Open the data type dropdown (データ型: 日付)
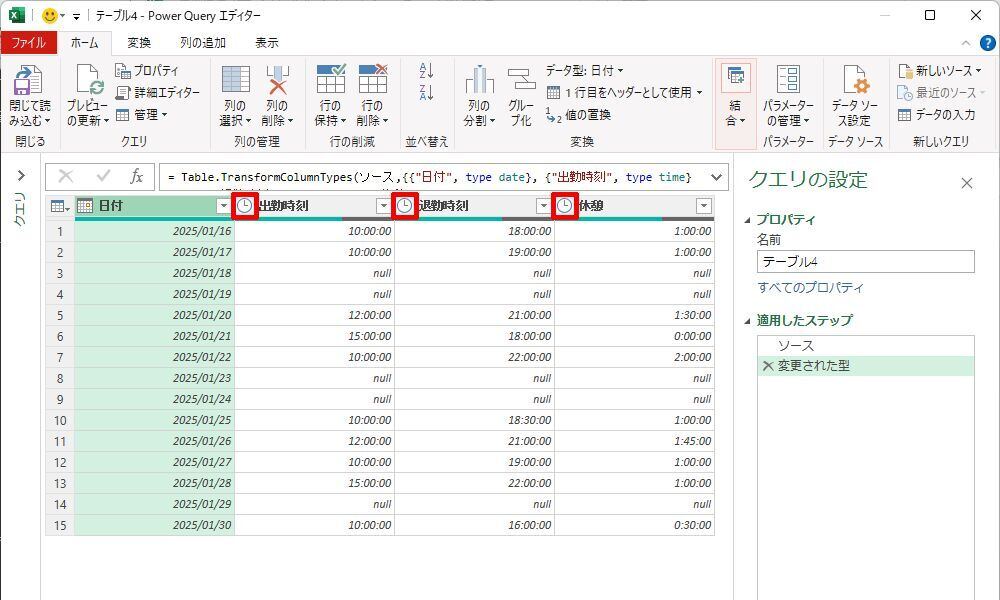The image size is (1000, 600). pos(584,70)
